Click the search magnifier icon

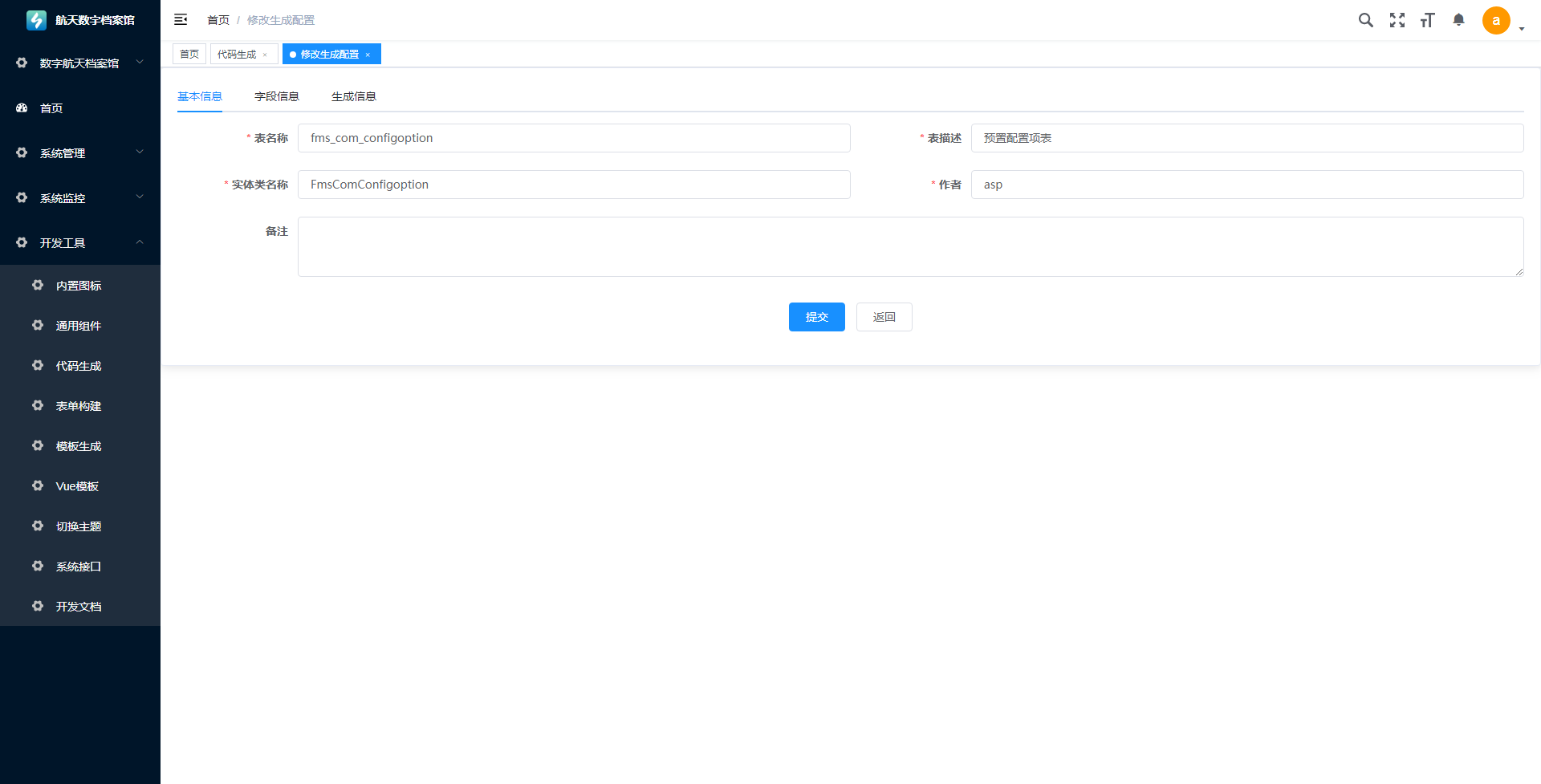(1365, 20)
